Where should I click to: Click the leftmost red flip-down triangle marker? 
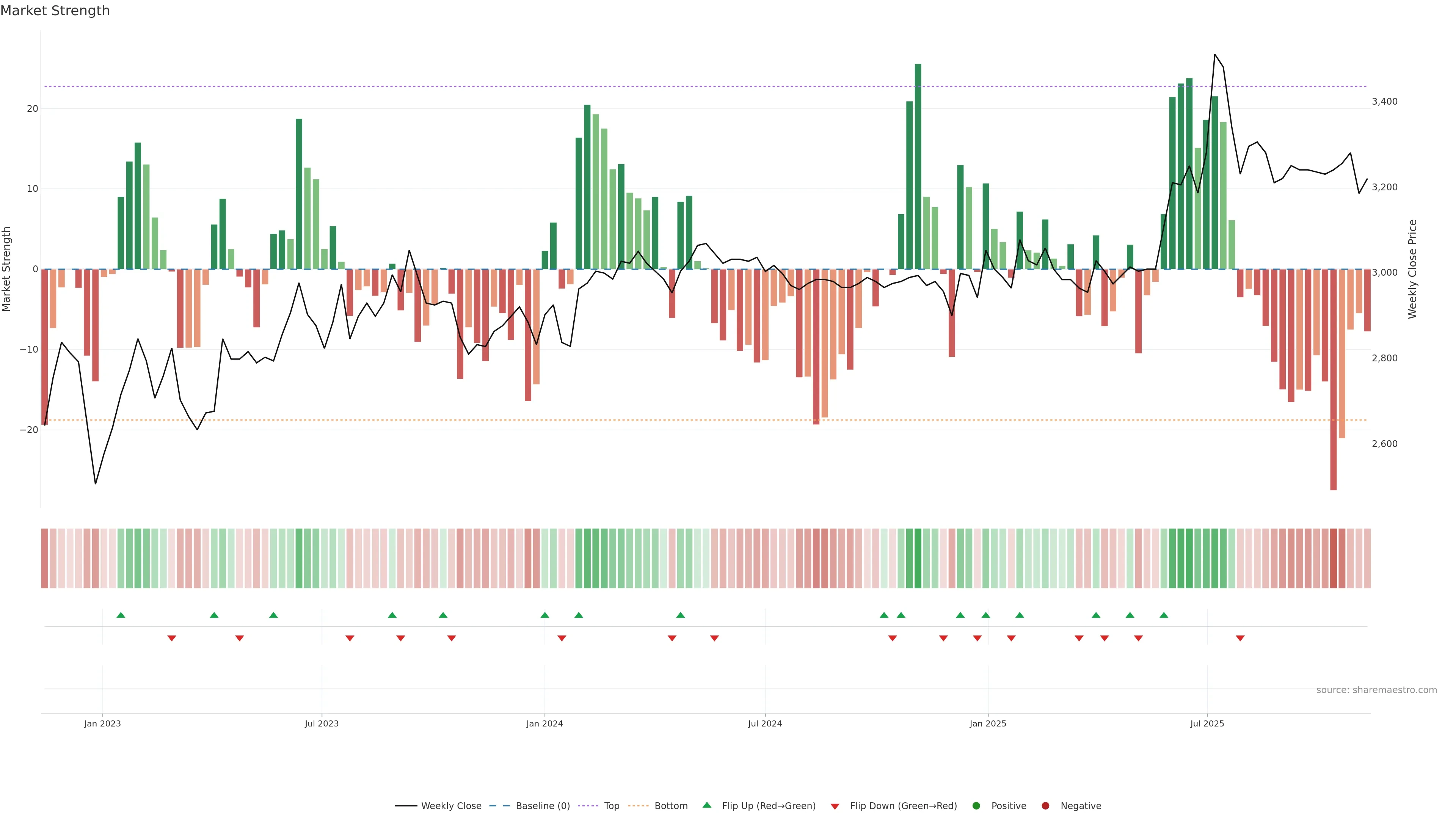tap(172, 638)
